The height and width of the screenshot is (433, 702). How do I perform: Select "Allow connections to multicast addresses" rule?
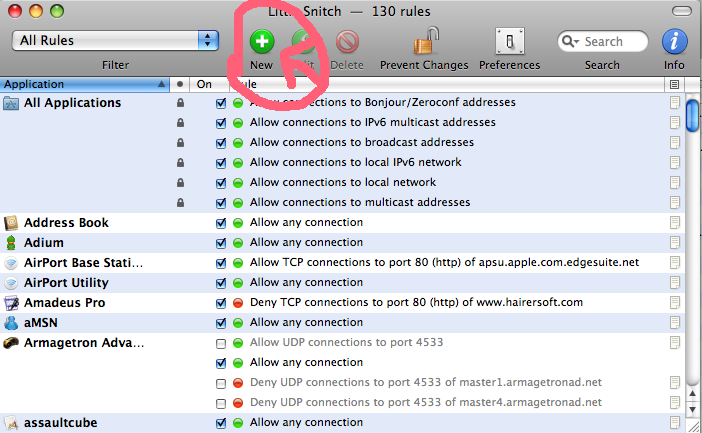pos(360,202)
